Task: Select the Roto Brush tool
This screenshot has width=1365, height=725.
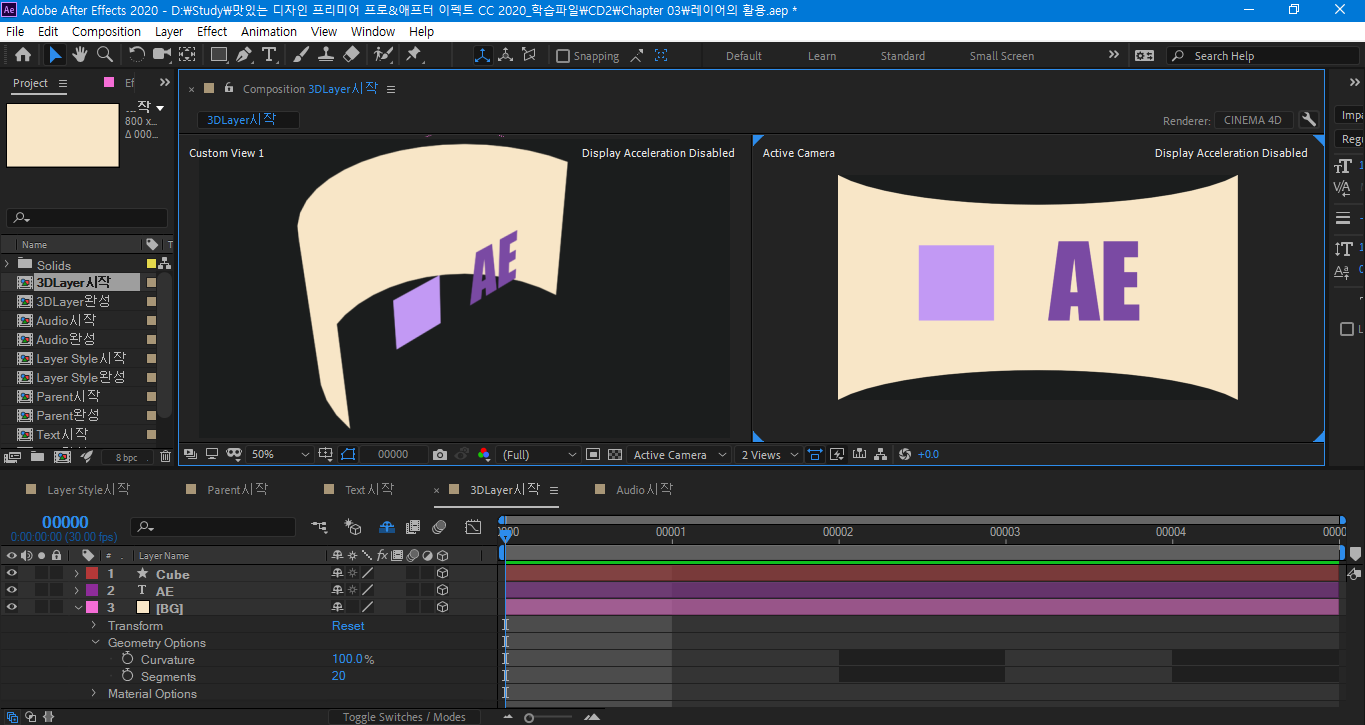Action: pyautogui.click(x=382, y=55)
